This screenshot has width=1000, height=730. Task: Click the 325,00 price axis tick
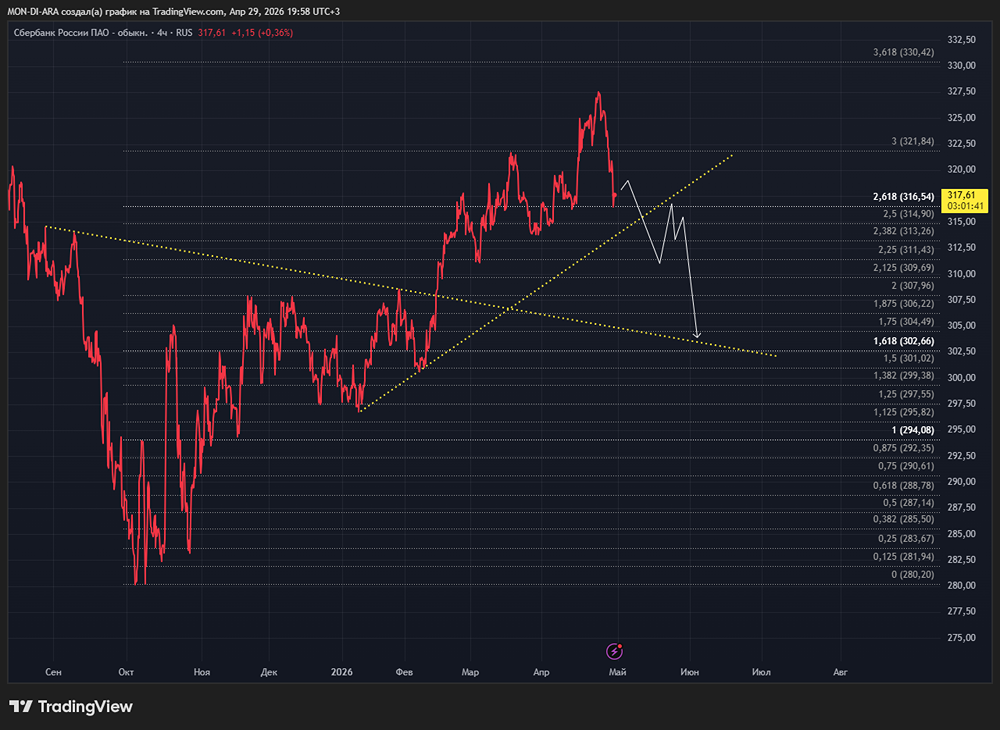(962, 118)
